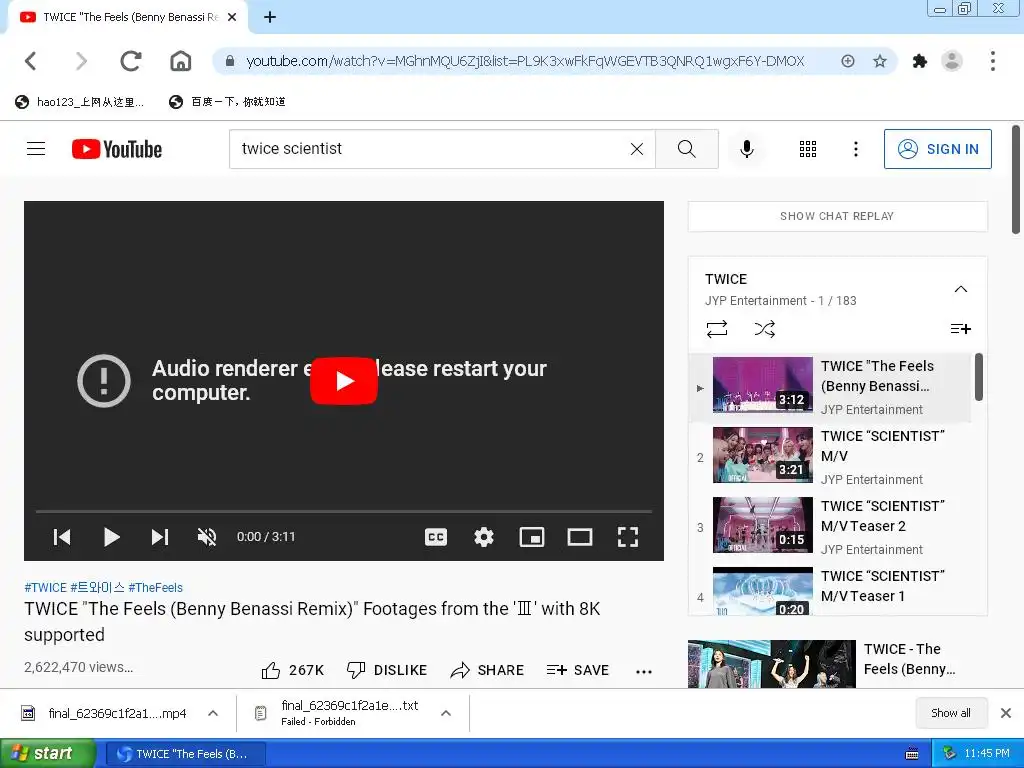Open the YouTube hamburger guide menu
The height and width of the screenshot is (768, 1024).
[36, 149]
